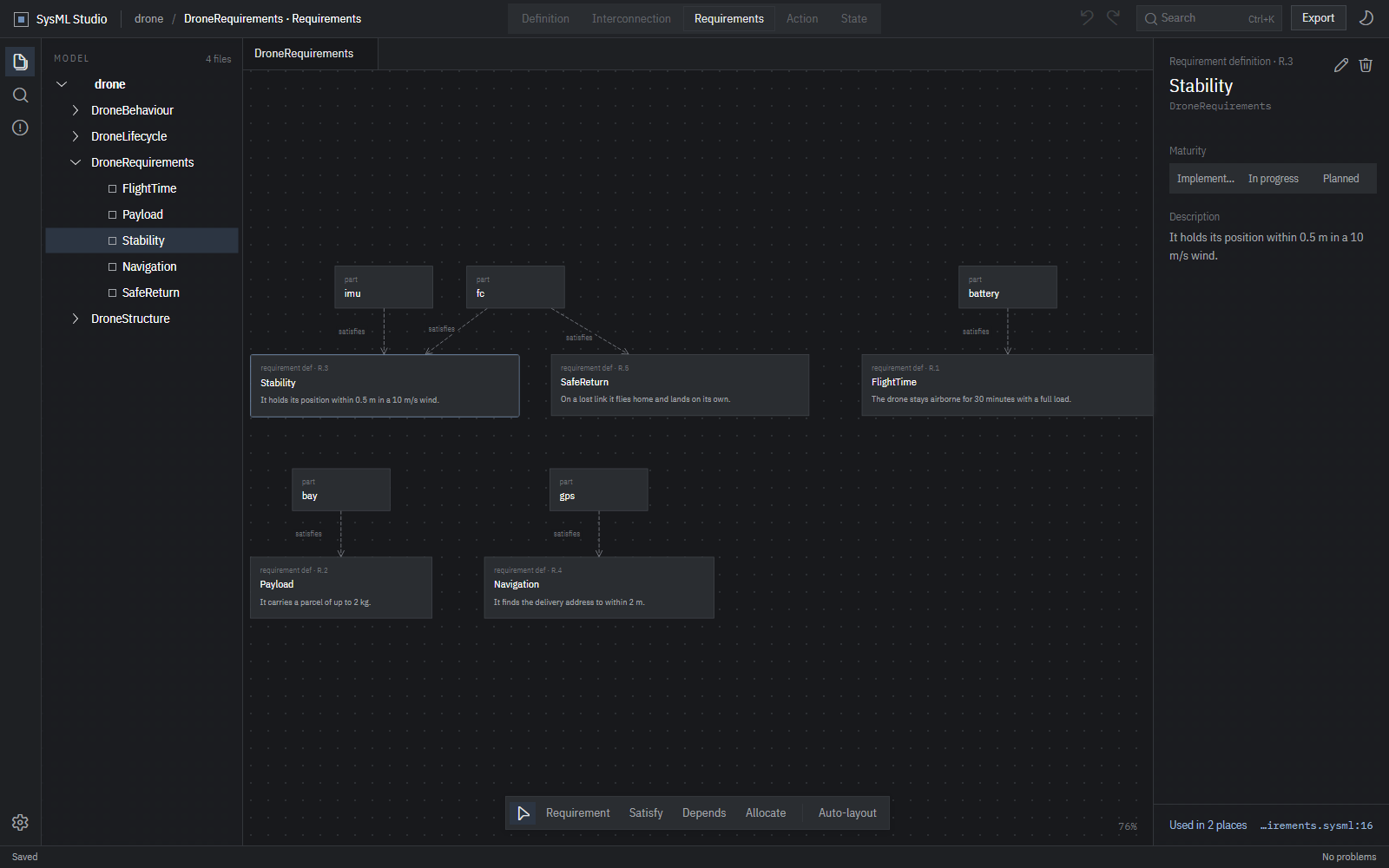Collapse the DroneRequirements tree node
The image size is (1389, 868).
point(76,162)
